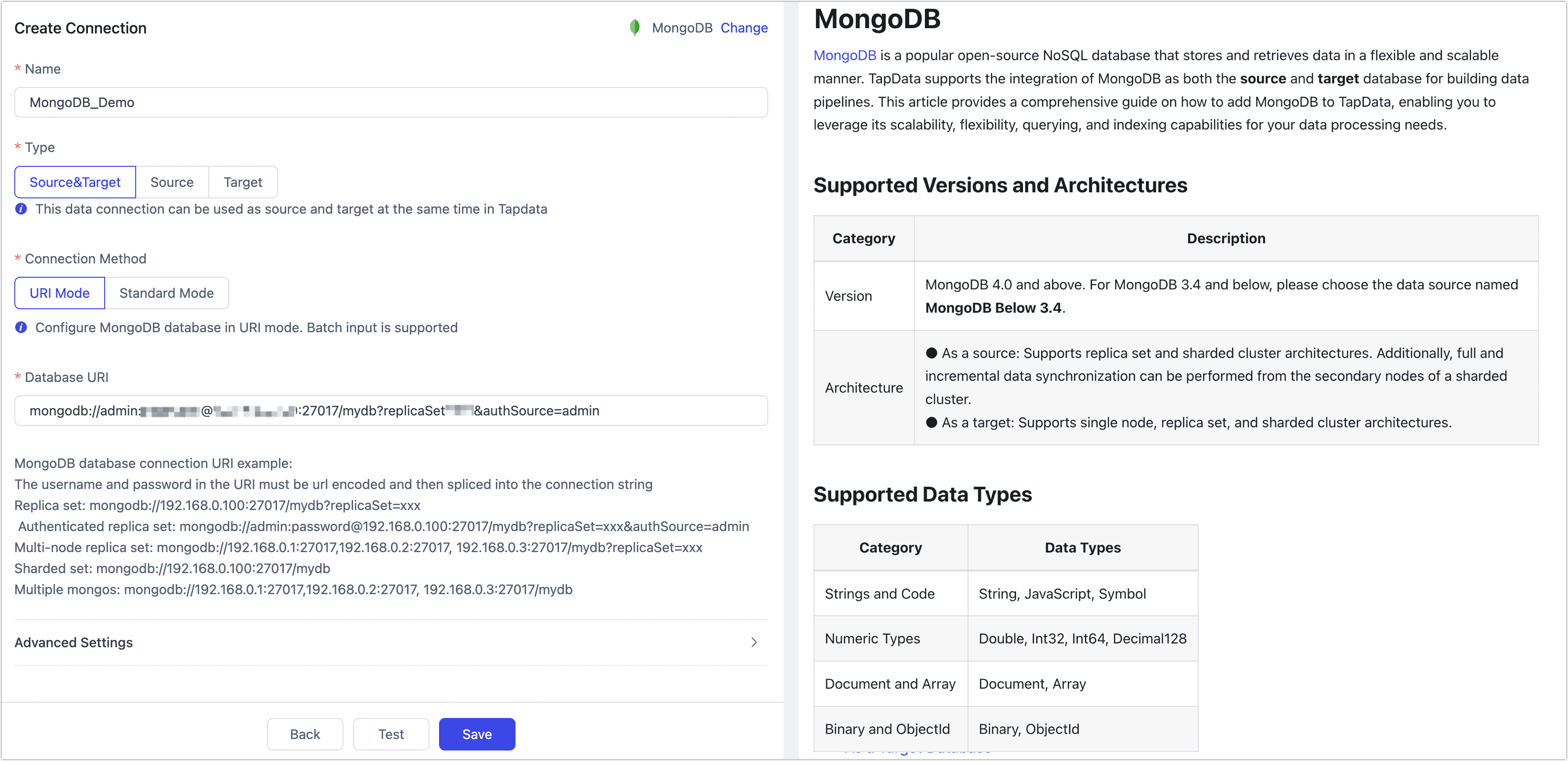The image size is (1568, 761).
Task: Click the Database URI input field
Action: coord(391,410)
